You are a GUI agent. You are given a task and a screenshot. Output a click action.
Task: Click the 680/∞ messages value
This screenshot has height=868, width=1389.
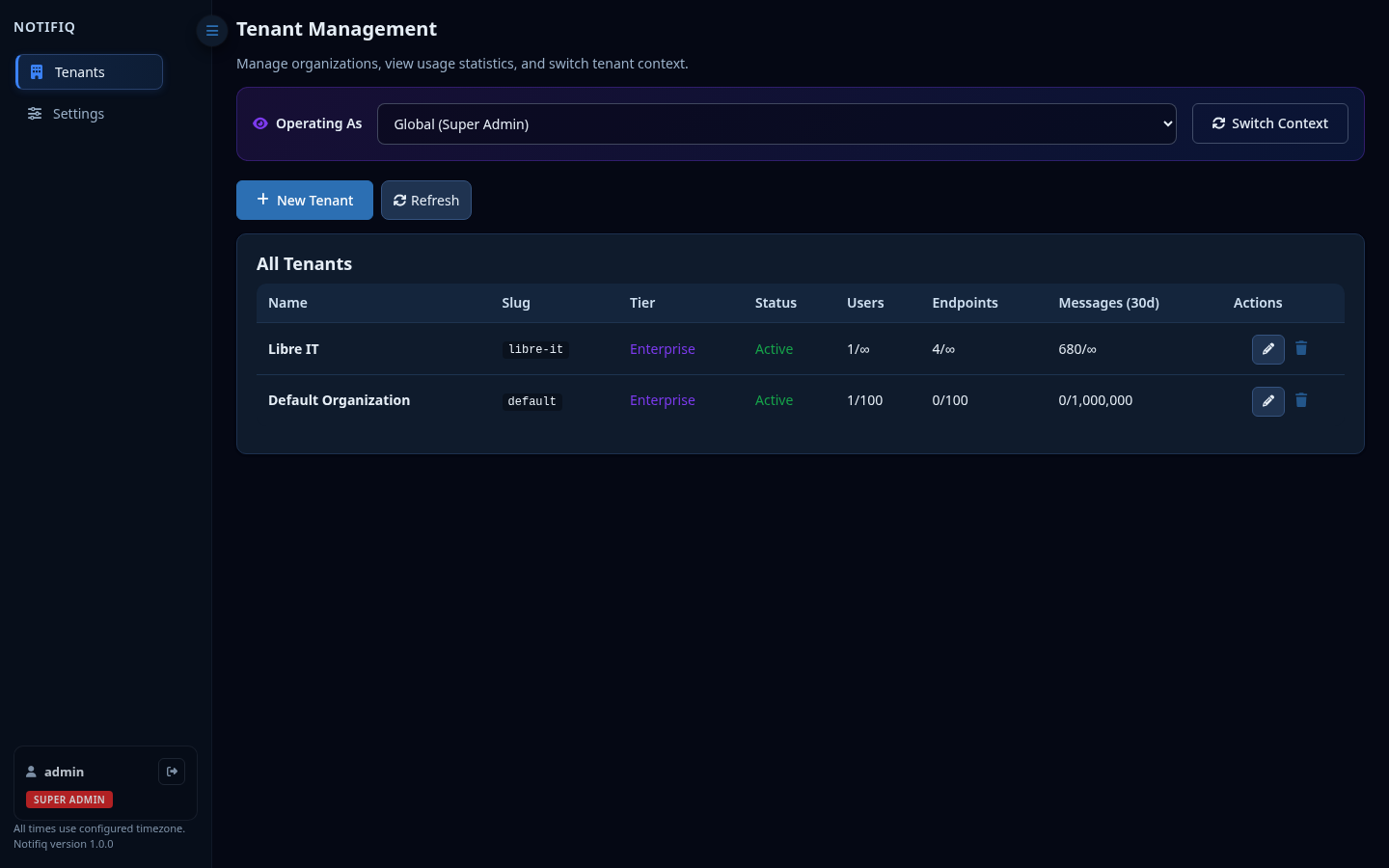(1077, 349)
